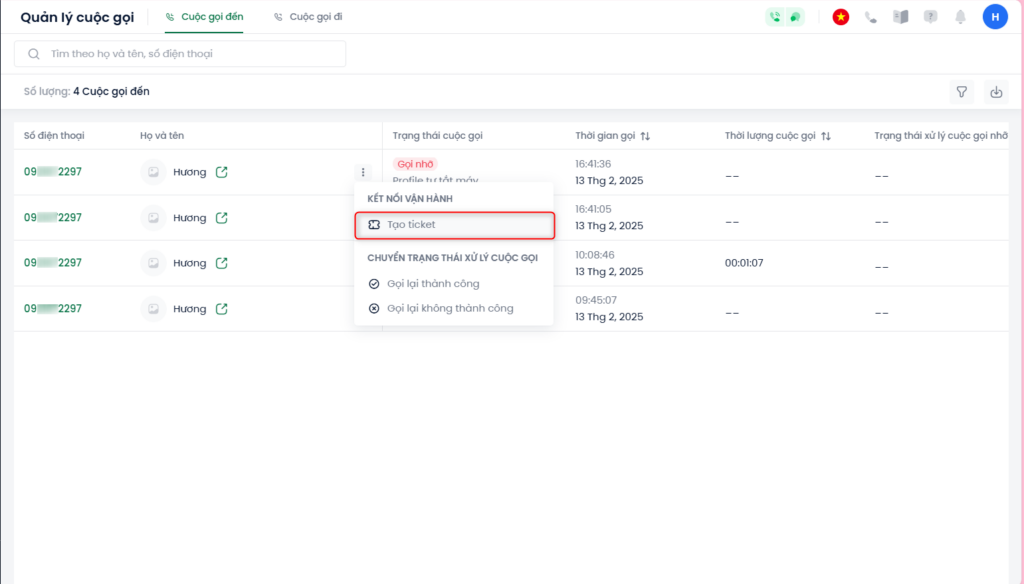1024x584 pixels.
Task: Open the user avatar H menu
Action: (x=995, y=17)
